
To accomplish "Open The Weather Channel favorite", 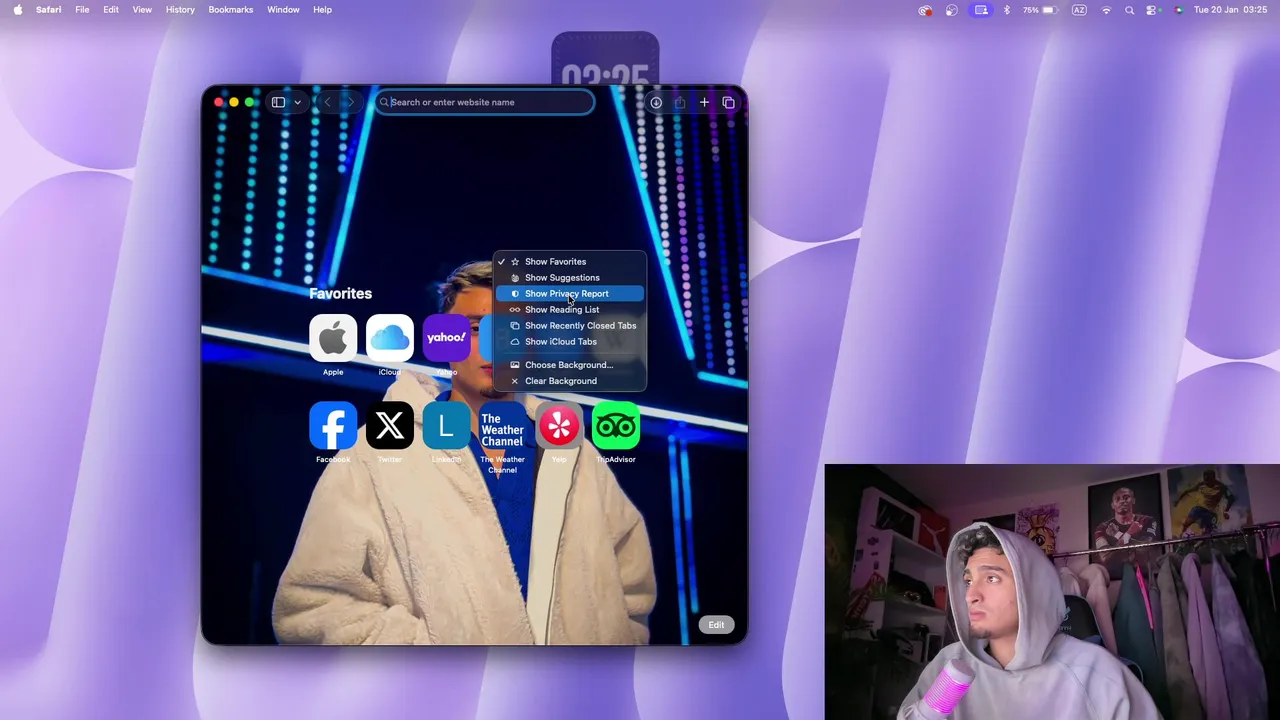I will tap(503, 426).
